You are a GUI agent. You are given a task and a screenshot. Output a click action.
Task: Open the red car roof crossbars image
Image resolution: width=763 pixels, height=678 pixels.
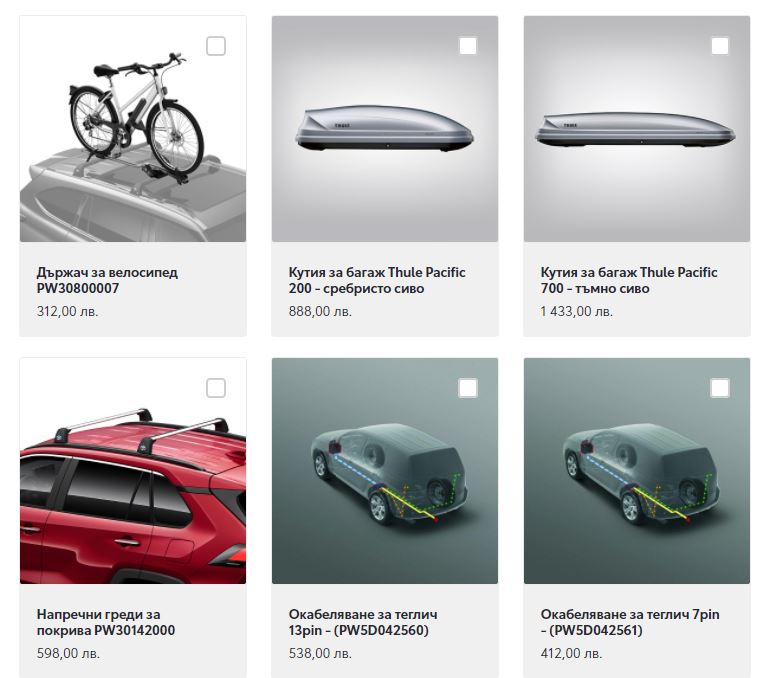(133, 471)
